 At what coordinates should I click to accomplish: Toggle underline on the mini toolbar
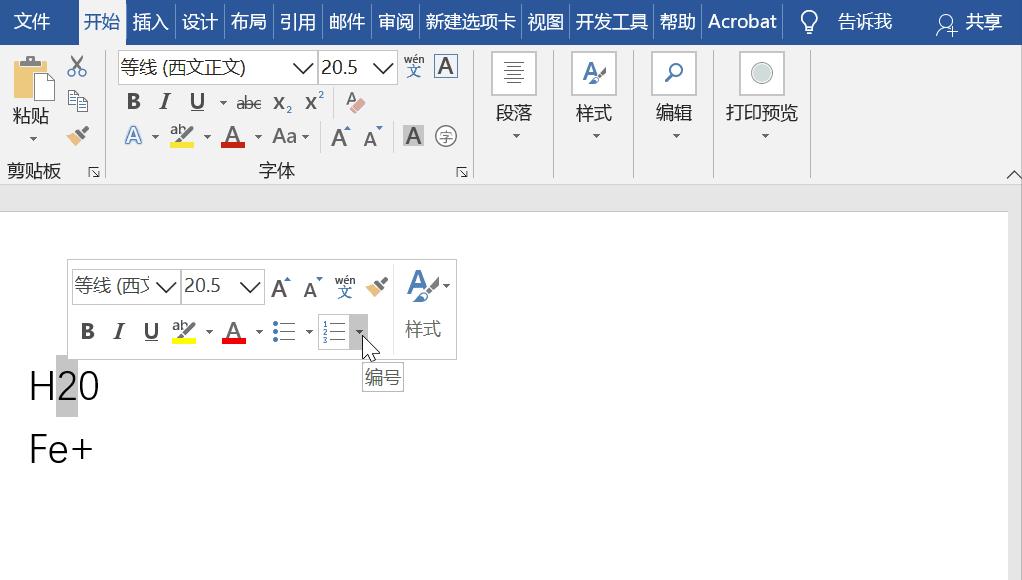pos(151,331)
